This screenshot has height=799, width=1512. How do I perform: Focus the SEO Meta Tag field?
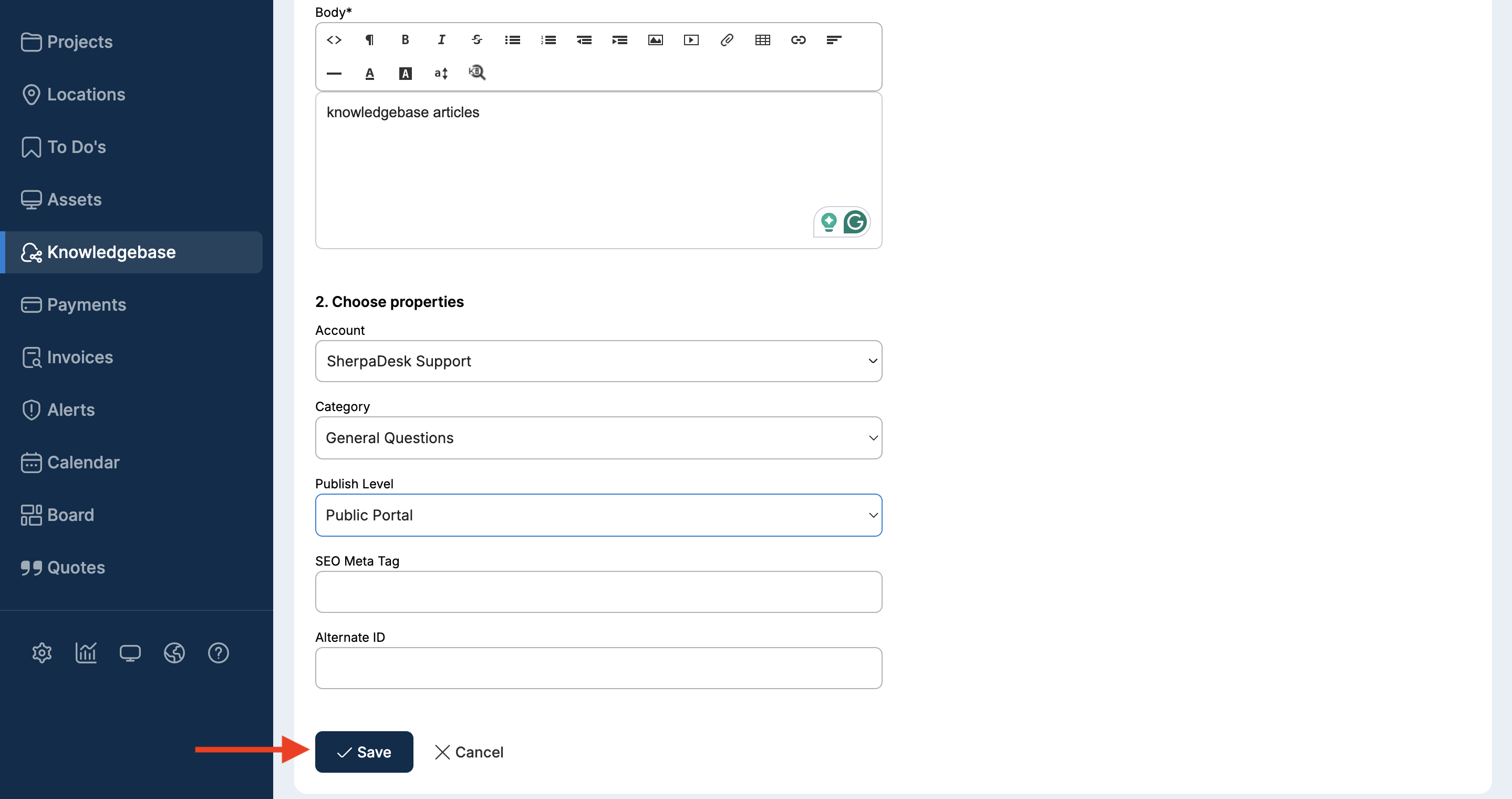click(598, 592)
